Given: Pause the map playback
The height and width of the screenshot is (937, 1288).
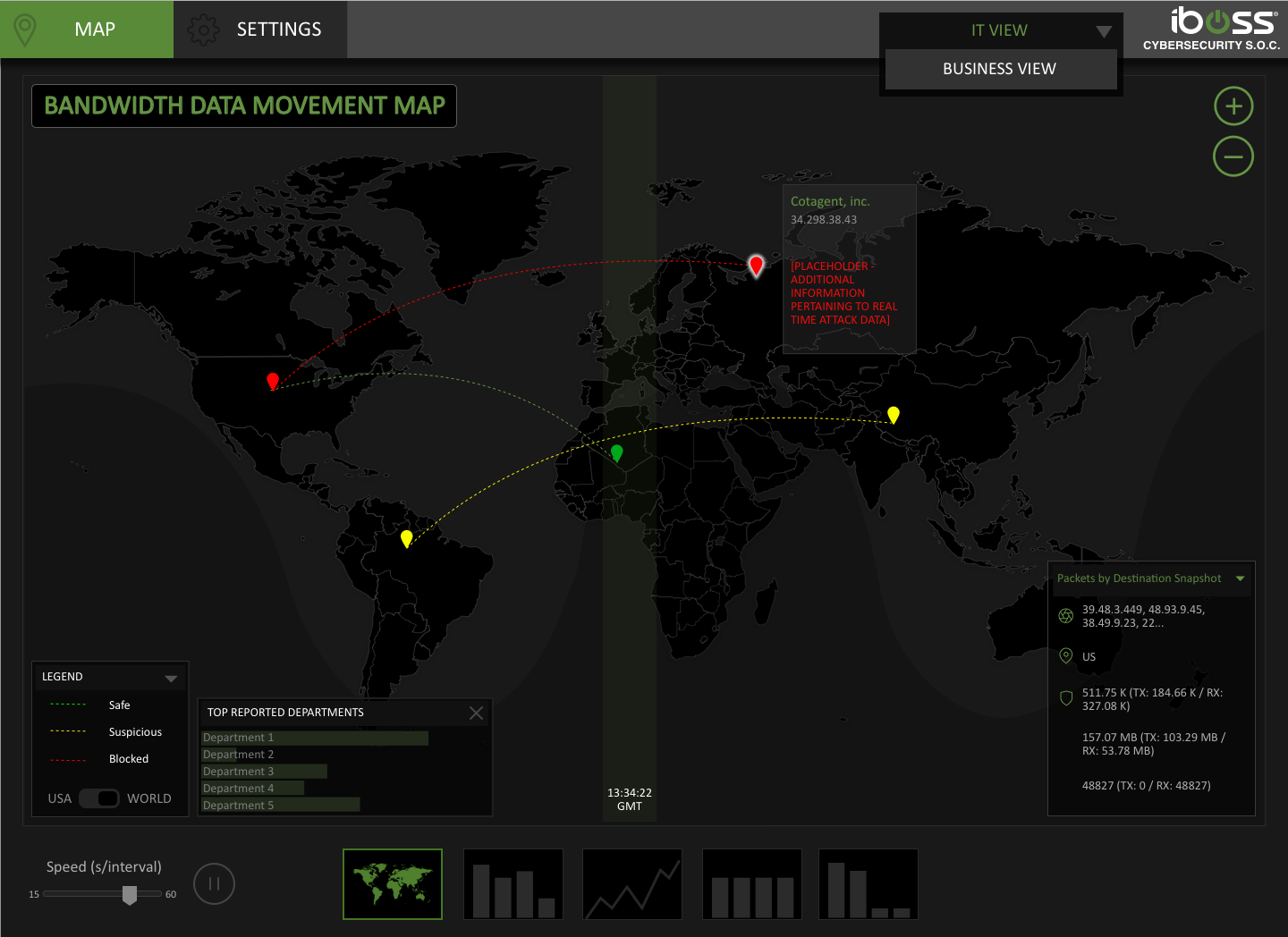Looking at the screenshot, I should tap(214, 884).
